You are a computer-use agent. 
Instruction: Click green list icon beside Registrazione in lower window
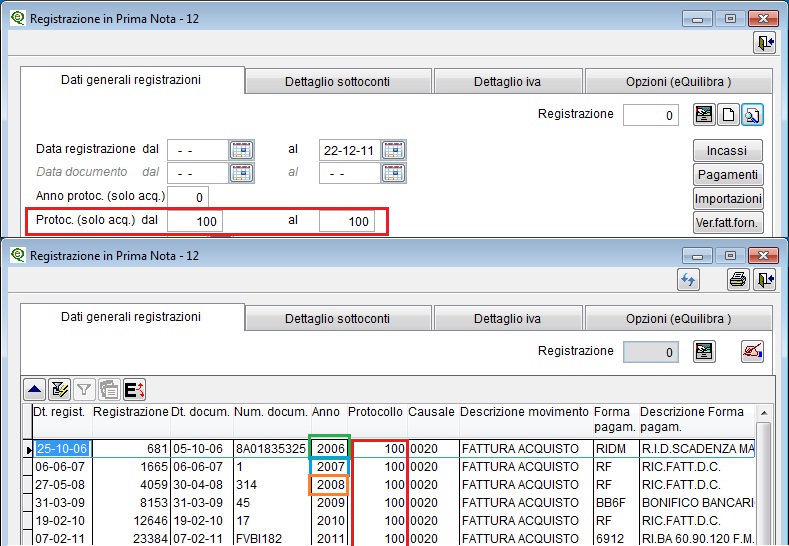[x=703, y=352]
